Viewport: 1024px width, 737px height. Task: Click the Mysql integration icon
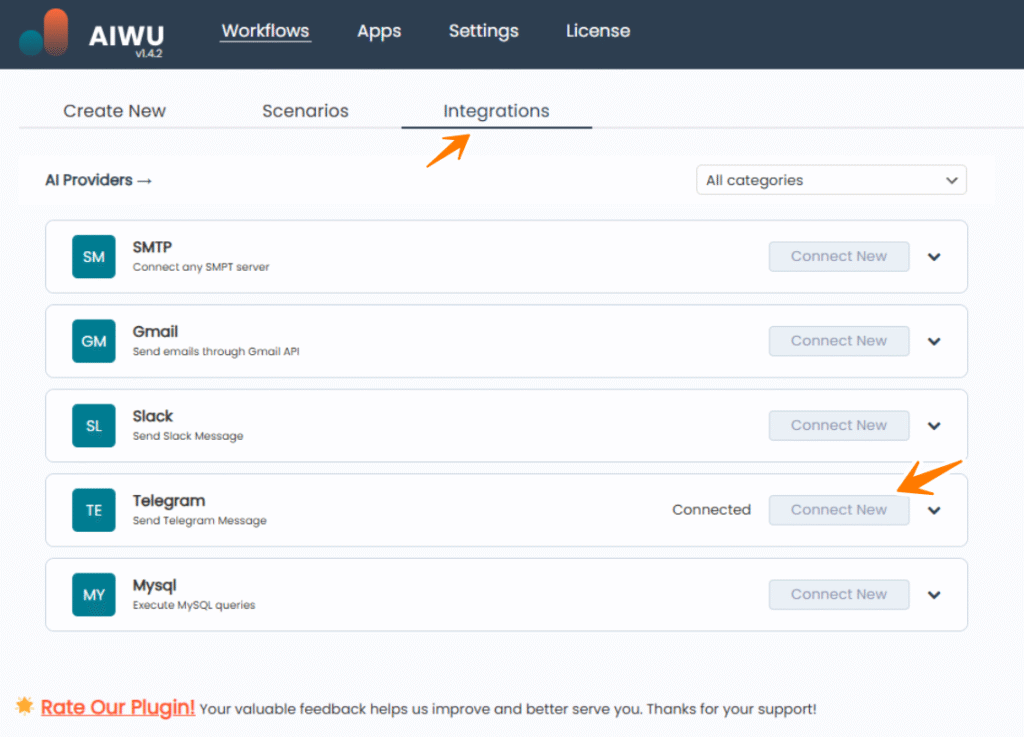pos(93,594)
